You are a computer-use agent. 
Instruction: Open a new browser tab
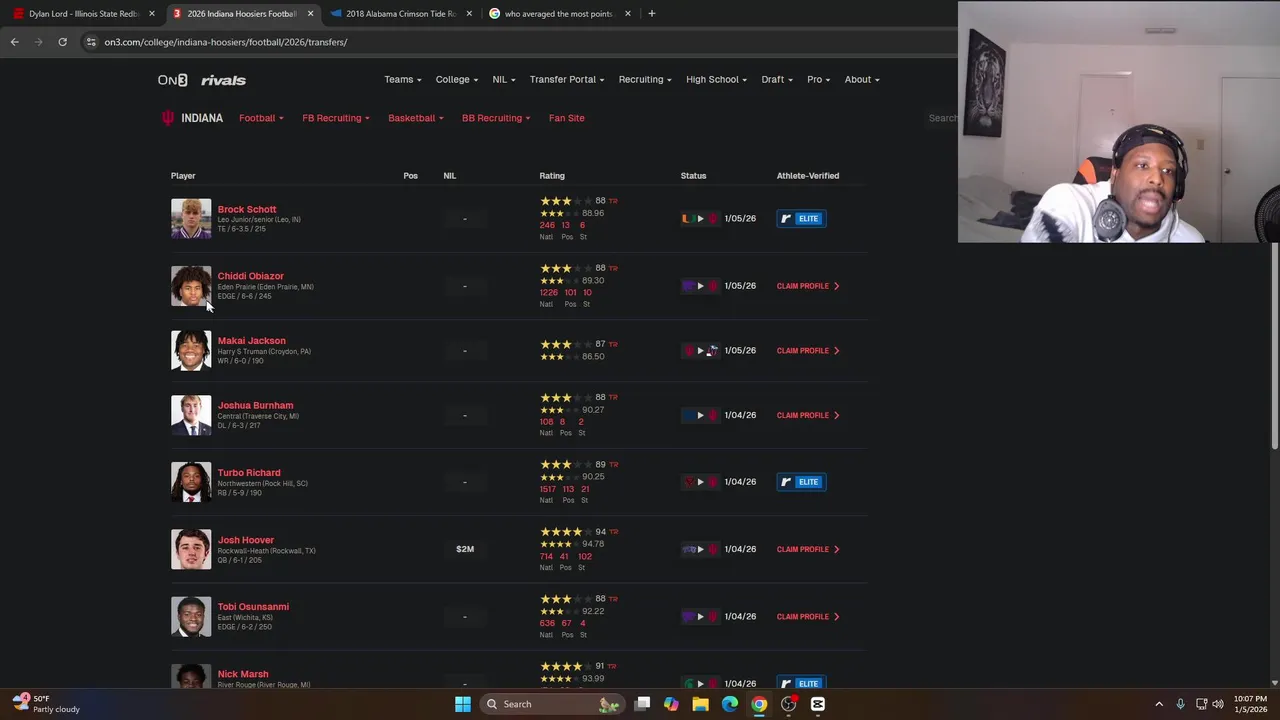[651, 13]
